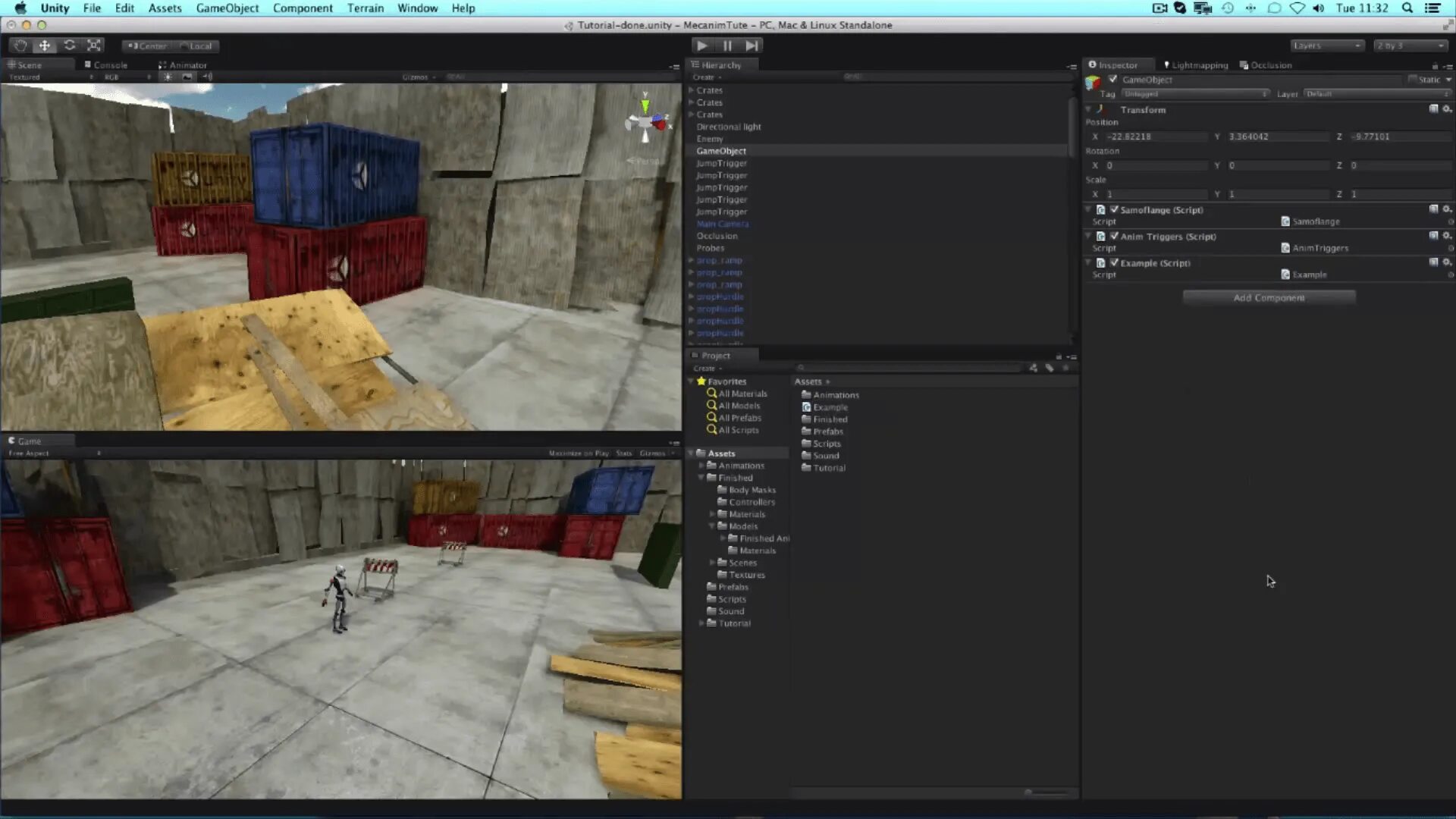
Task: Disable the Example (Script) component checkbox
Action: tap(1114, 263)
